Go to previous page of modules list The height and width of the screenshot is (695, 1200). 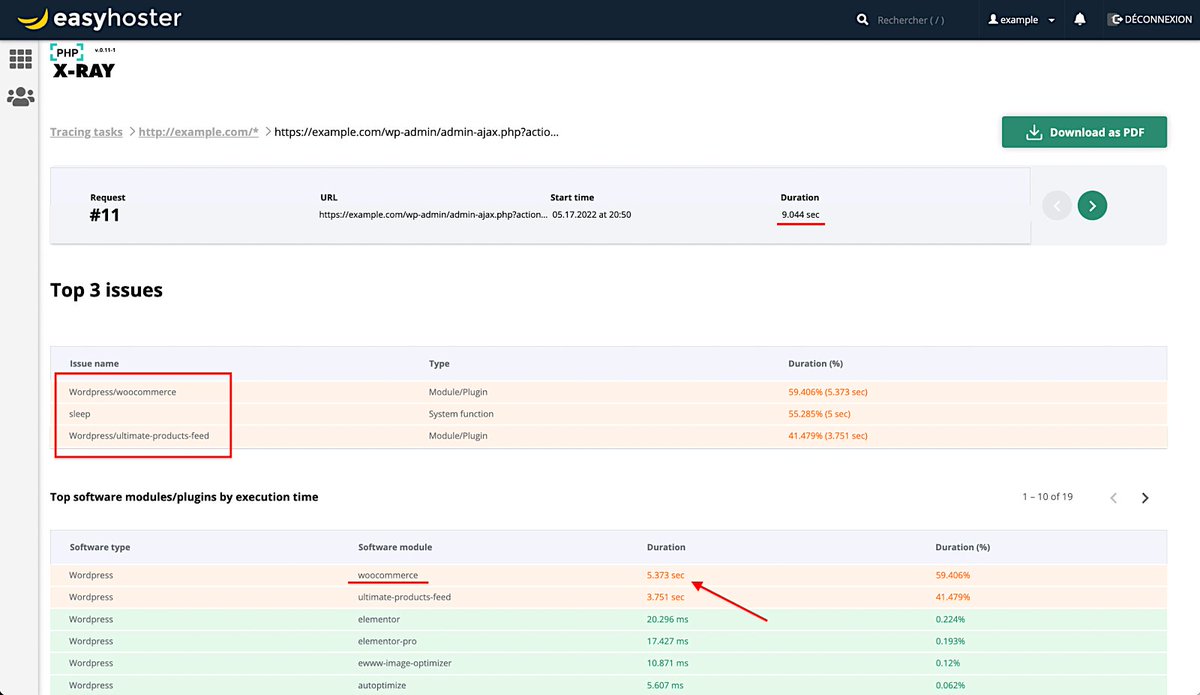click(1113, 498)
